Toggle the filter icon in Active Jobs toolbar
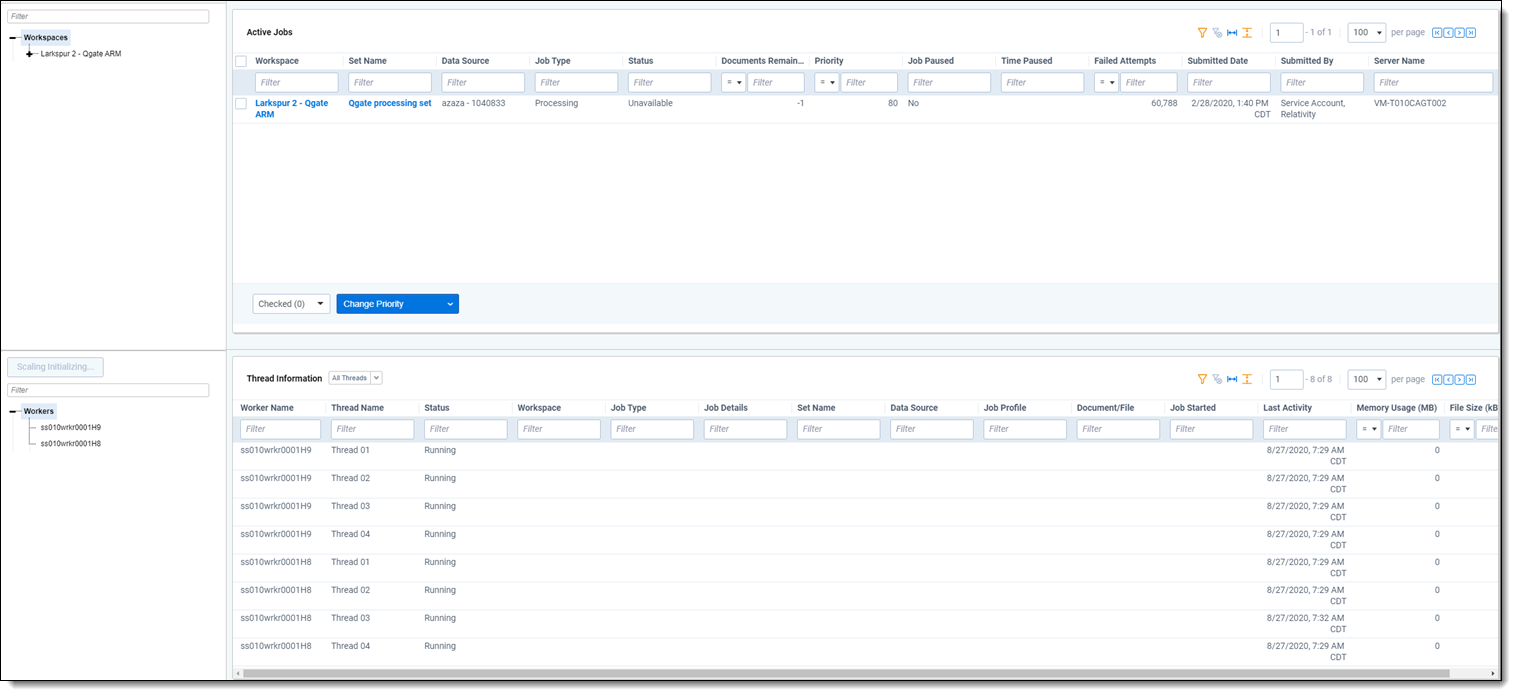1517x696 pixels. pyautogui.click(x=1202, y=33)
